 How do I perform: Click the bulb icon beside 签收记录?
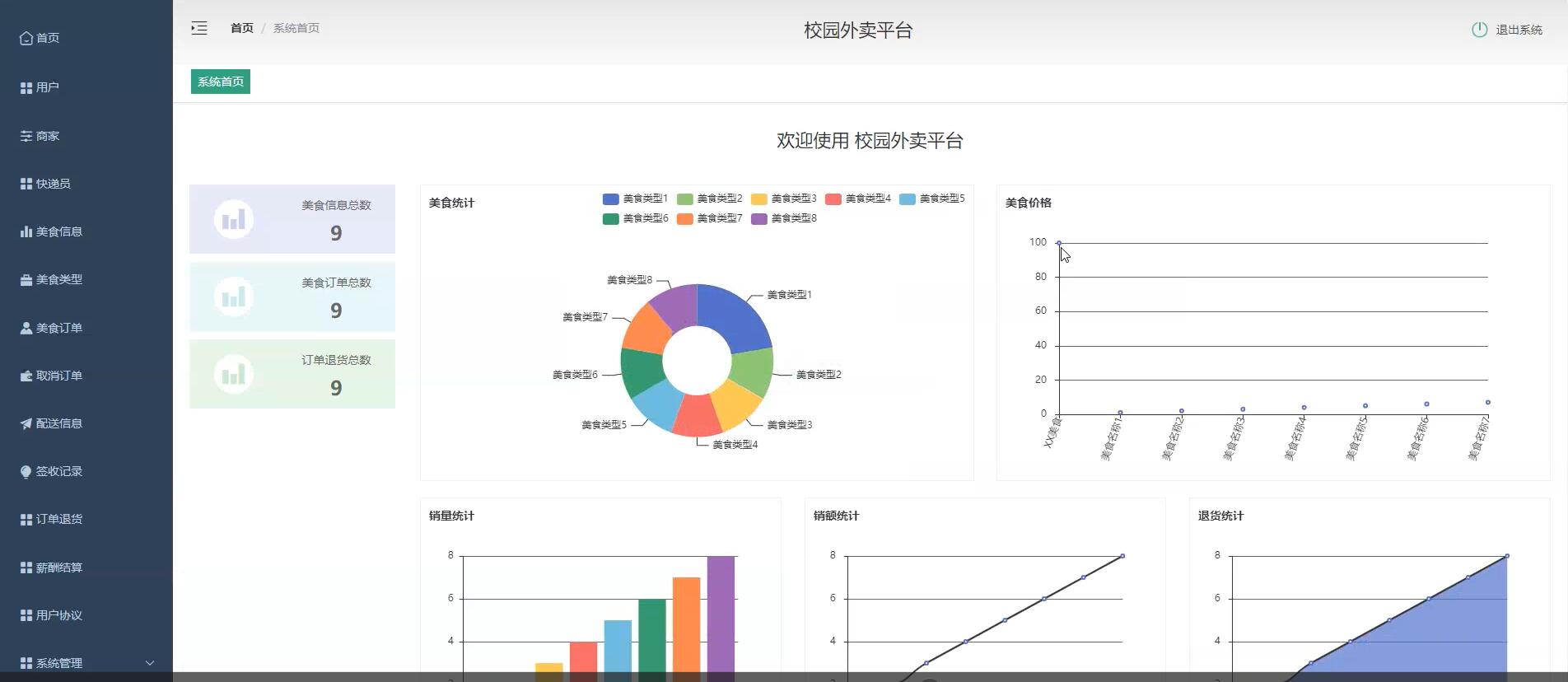coord(26,471)
